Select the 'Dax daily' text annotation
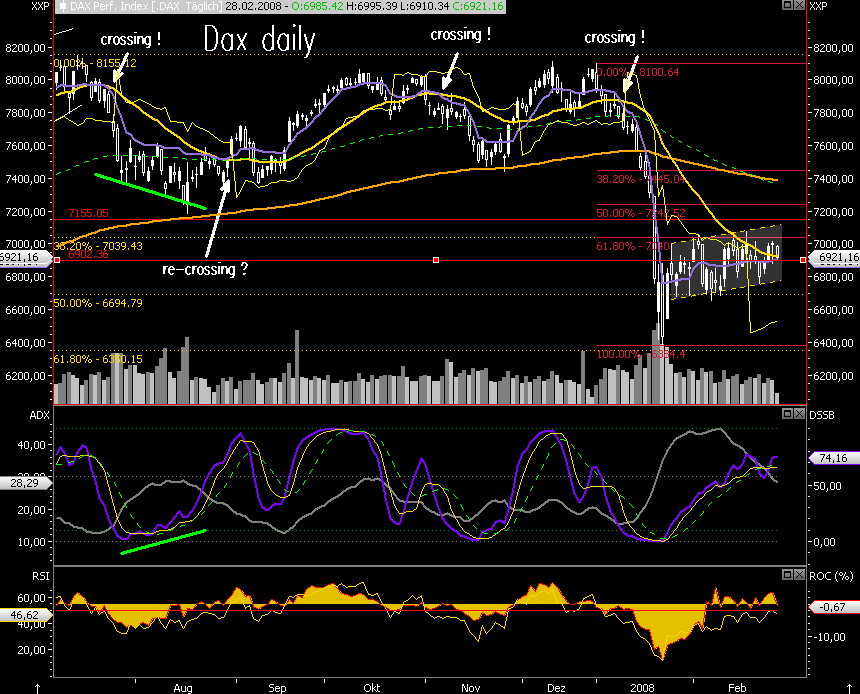 (x=259, y=40)
